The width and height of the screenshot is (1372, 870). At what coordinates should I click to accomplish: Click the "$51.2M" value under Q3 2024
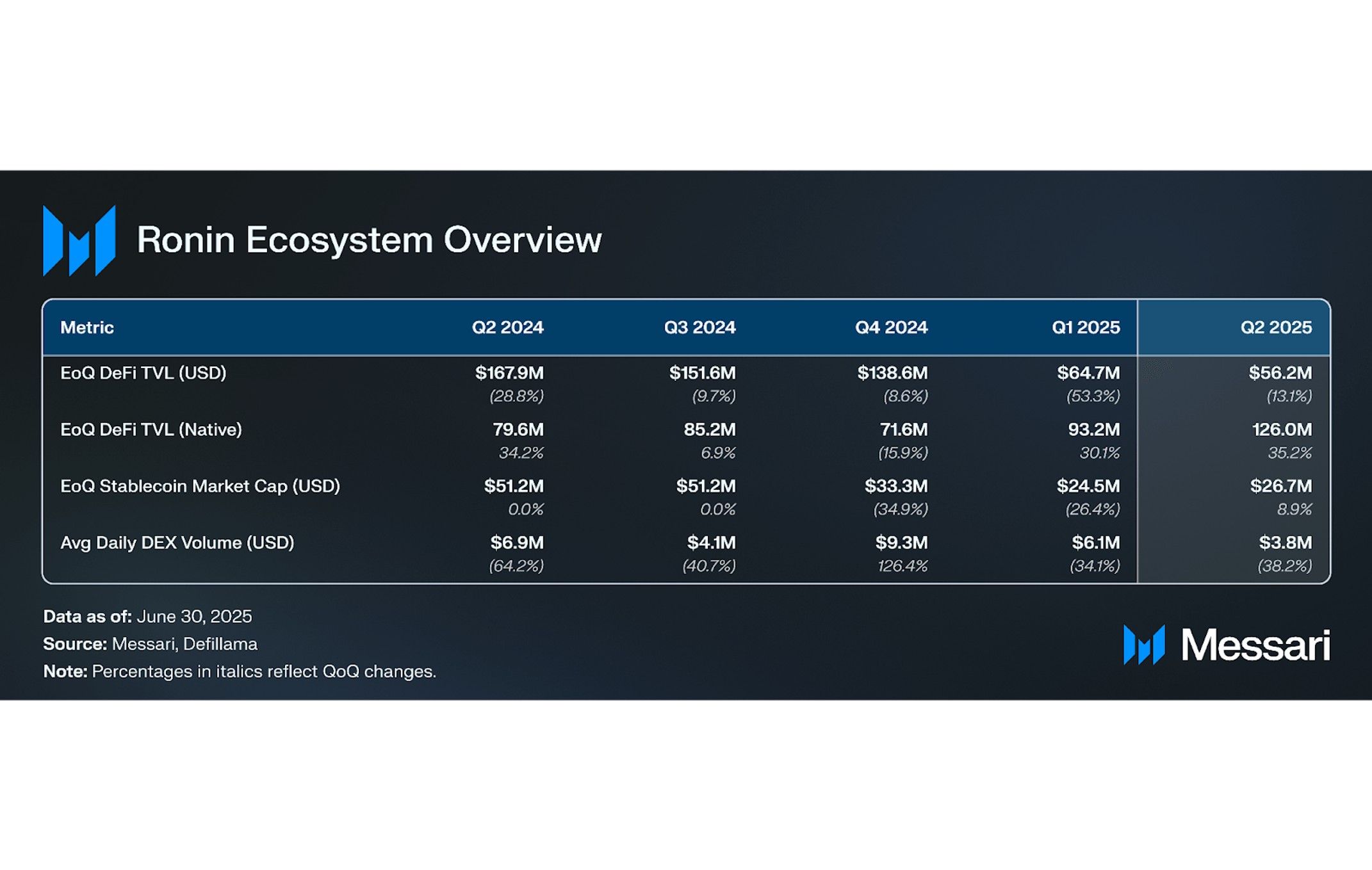point(706,487)
